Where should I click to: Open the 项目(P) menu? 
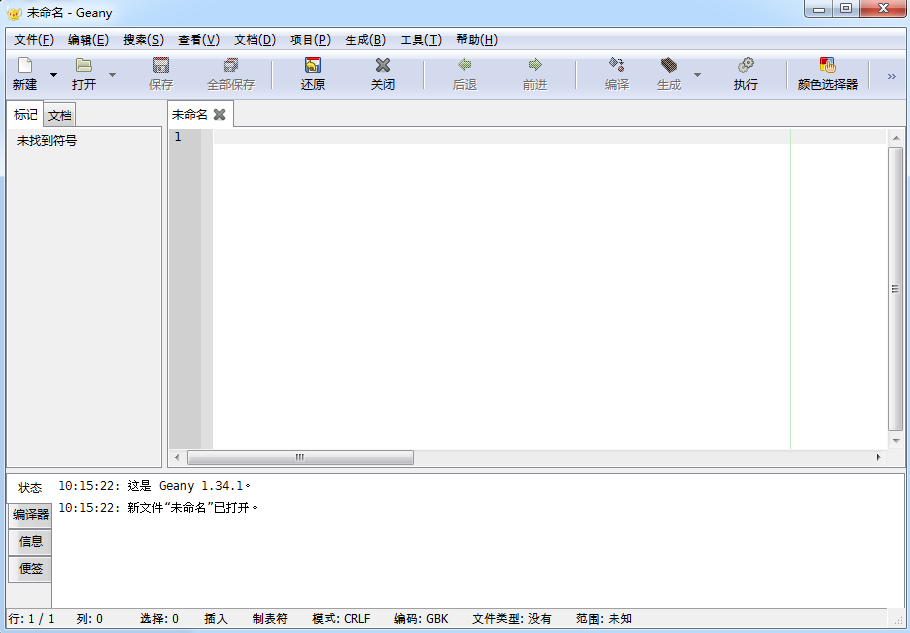click(310, 40)
